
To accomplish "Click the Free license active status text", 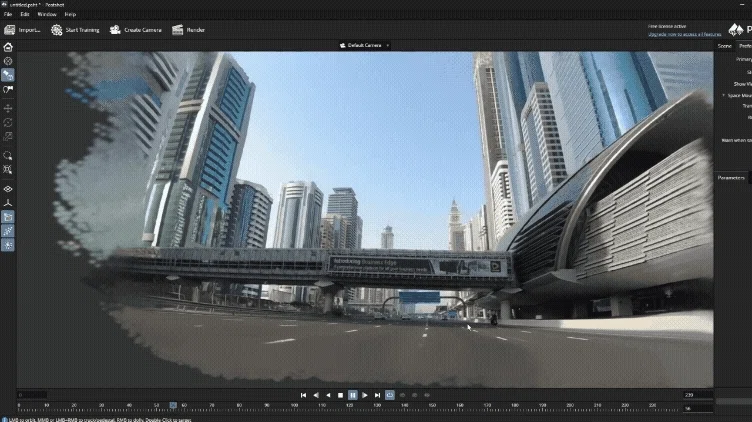I will (667, 26).
